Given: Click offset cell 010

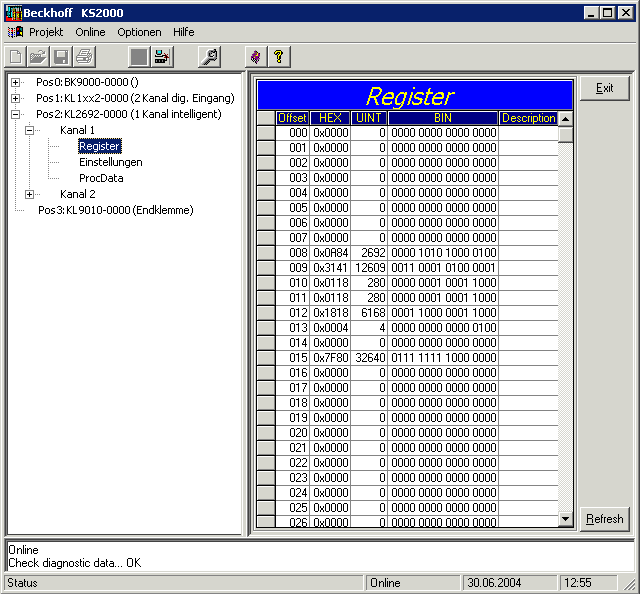Looking at the screenshot, I should 293,283.
